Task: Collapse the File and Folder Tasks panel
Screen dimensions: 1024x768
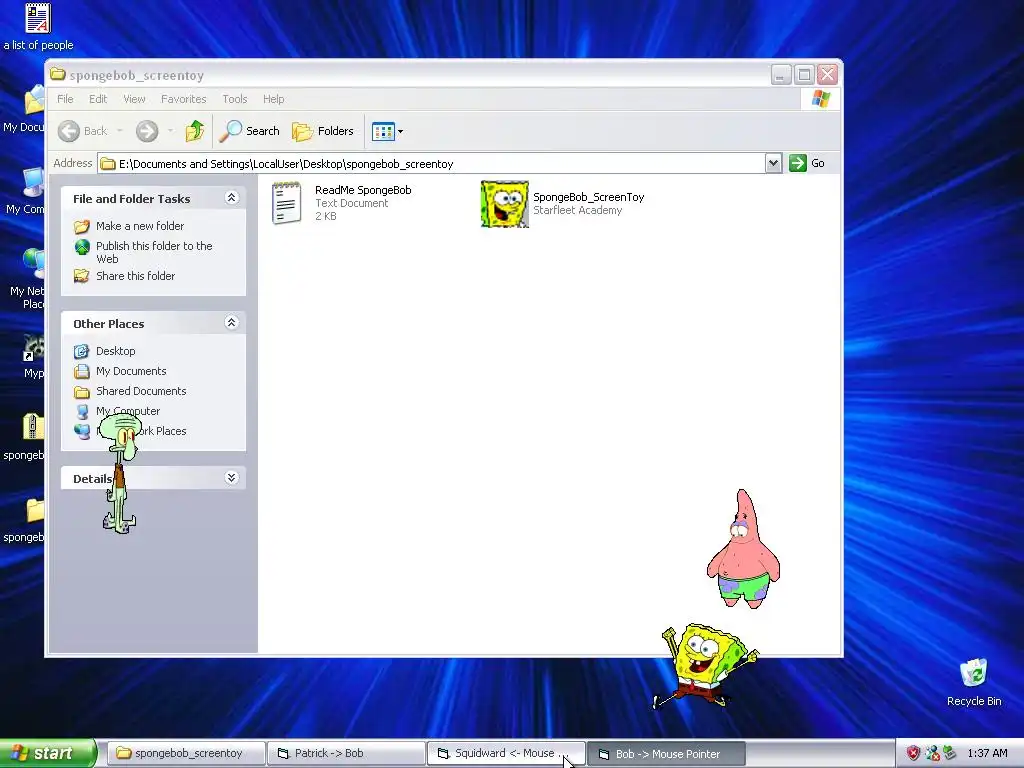Action: (231, 198)
